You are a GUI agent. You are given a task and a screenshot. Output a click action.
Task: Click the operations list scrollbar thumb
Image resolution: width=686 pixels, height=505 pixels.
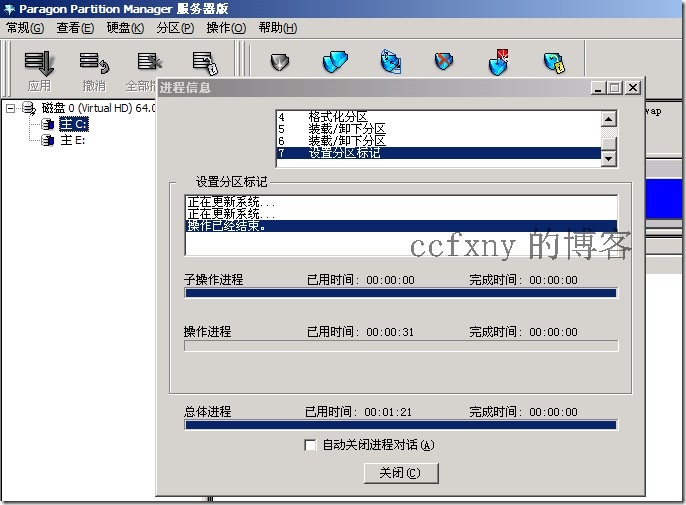[x=609, y=144]
